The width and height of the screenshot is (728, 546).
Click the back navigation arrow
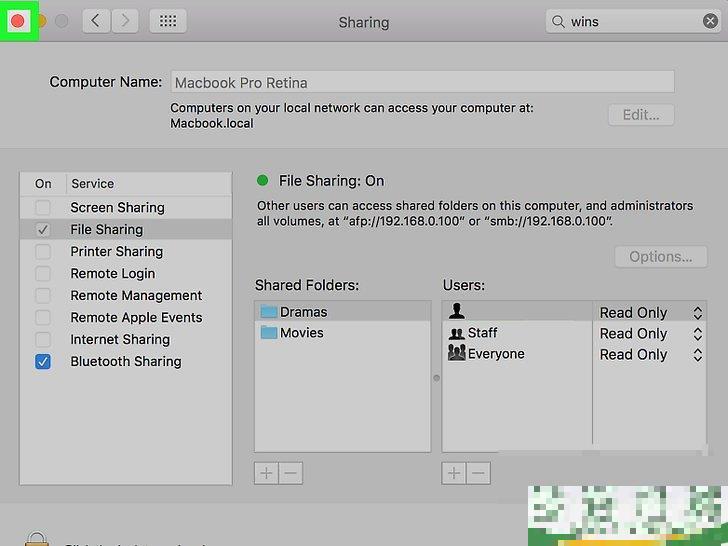pyautogui.click(x=97, y=21)
